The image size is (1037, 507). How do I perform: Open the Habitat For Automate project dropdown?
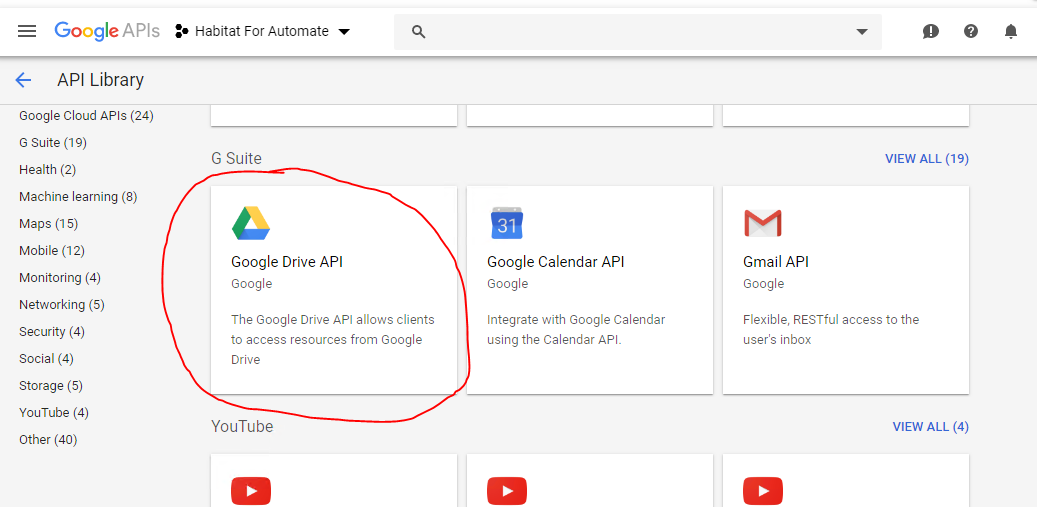click(263, 31)
